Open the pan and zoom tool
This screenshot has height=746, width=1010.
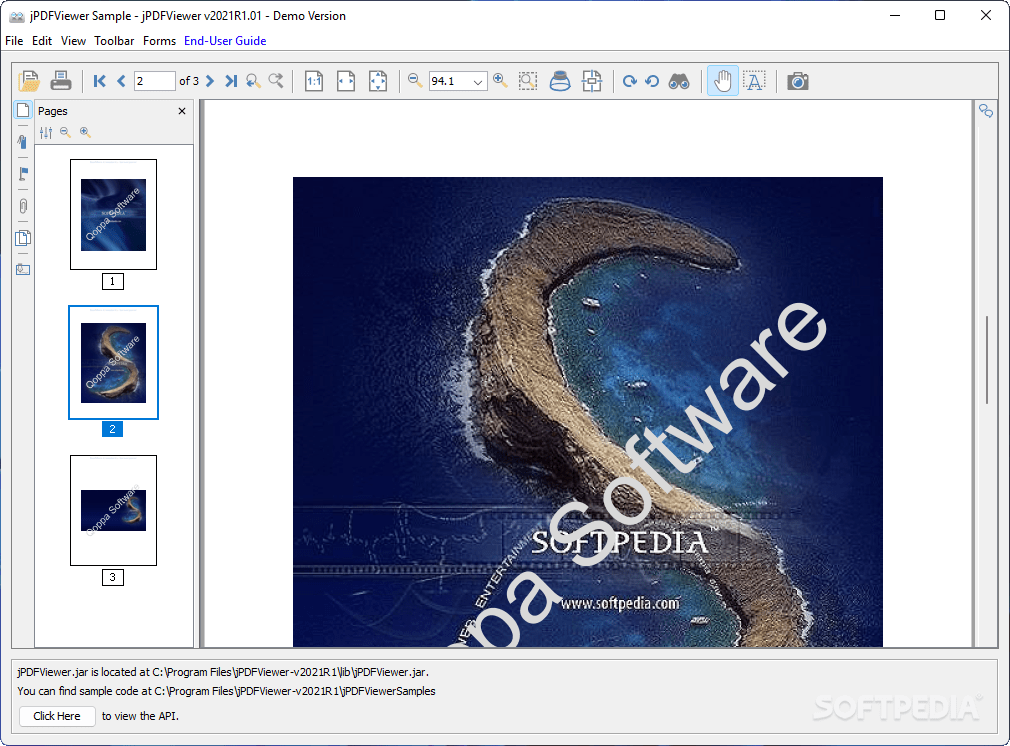(591, 81)
